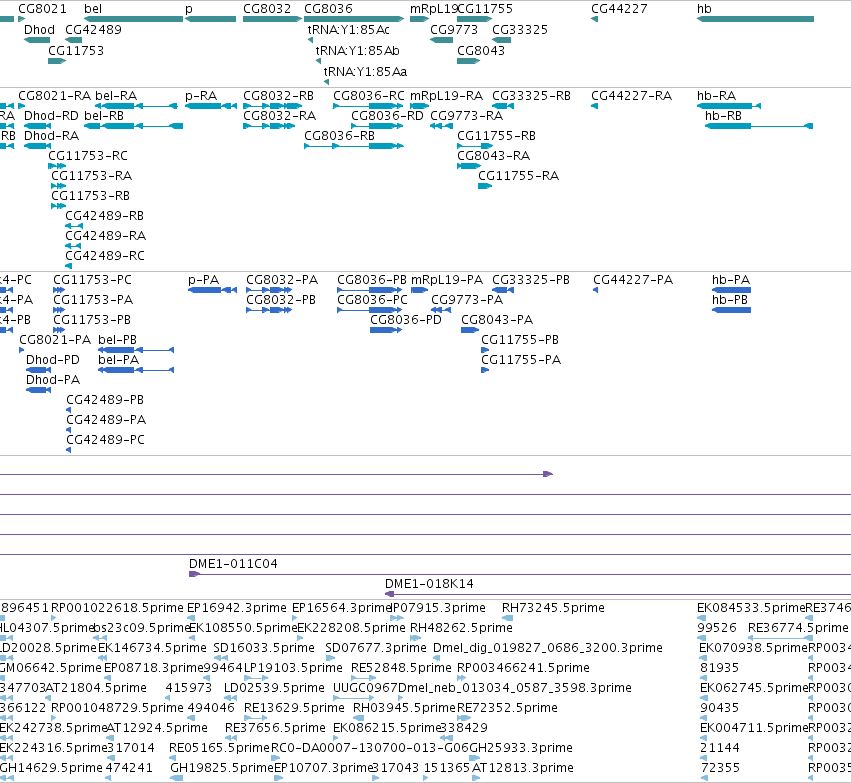This screenshot has width=851, height=783.
Task: Click the RE13629.5prime EST label
Action: [294, 708]
